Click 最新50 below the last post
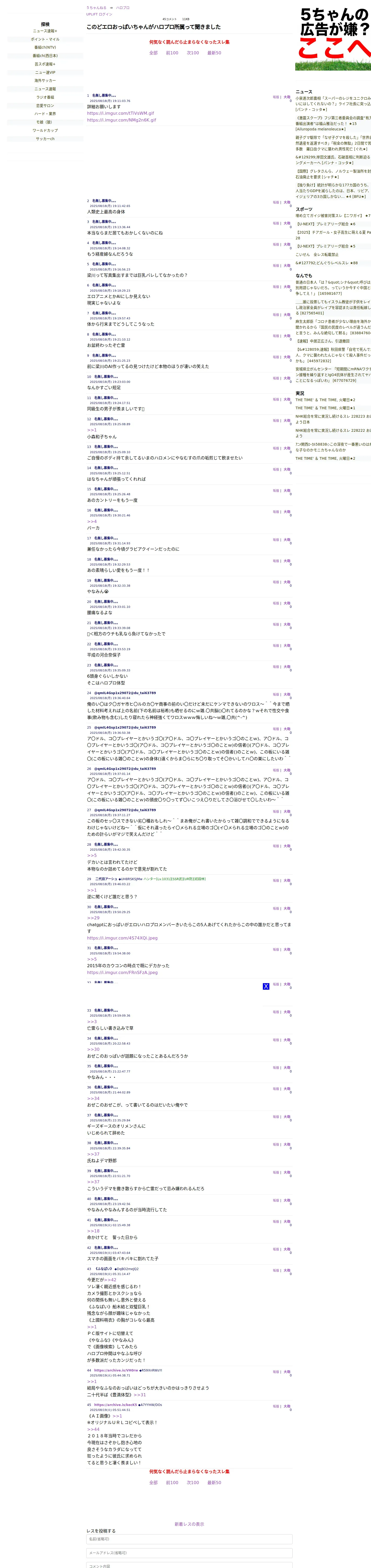371x1568 pixels. [214, 1483]
